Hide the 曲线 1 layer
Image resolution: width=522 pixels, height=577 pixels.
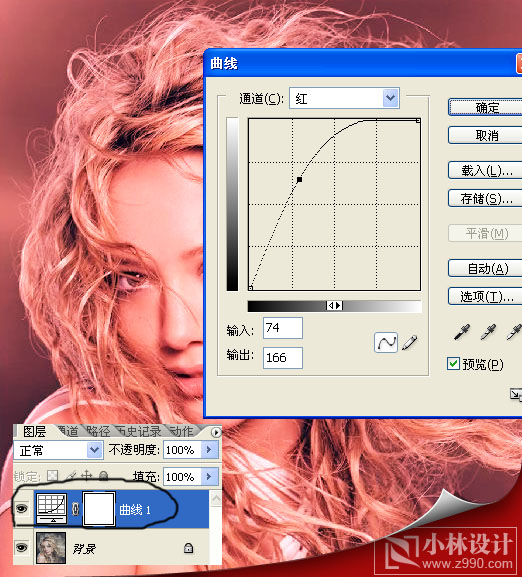pos(22,509)
